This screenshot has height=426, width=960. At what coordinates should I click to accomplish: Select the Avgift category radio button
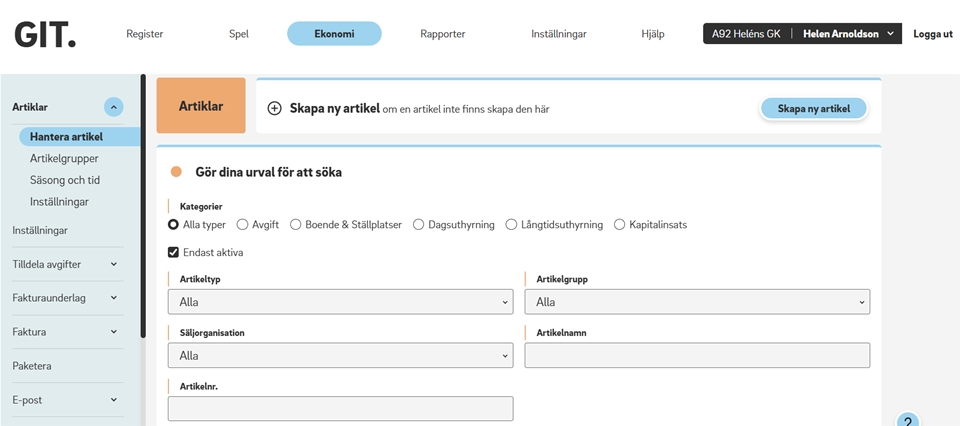click(243, 225)
